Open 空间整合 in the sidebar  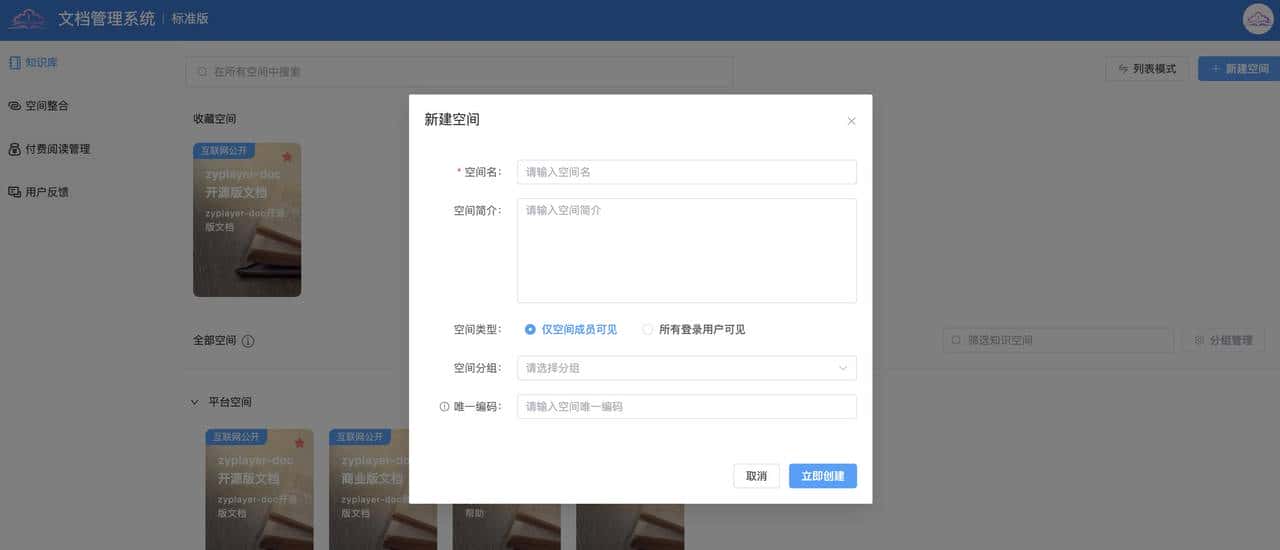click(x=38, y=105)
